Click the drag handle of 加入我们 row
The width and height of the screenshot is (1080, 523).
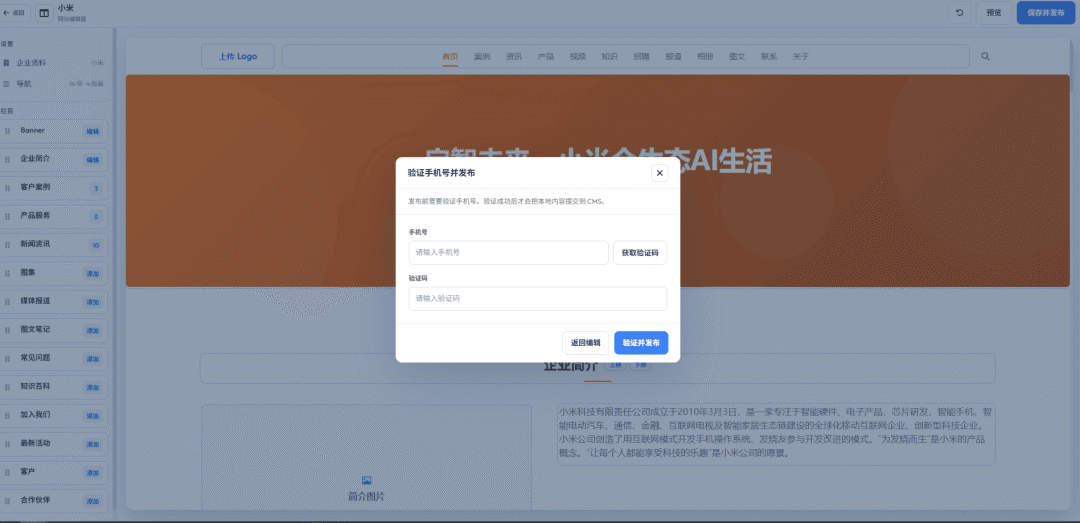click(8, 416)
